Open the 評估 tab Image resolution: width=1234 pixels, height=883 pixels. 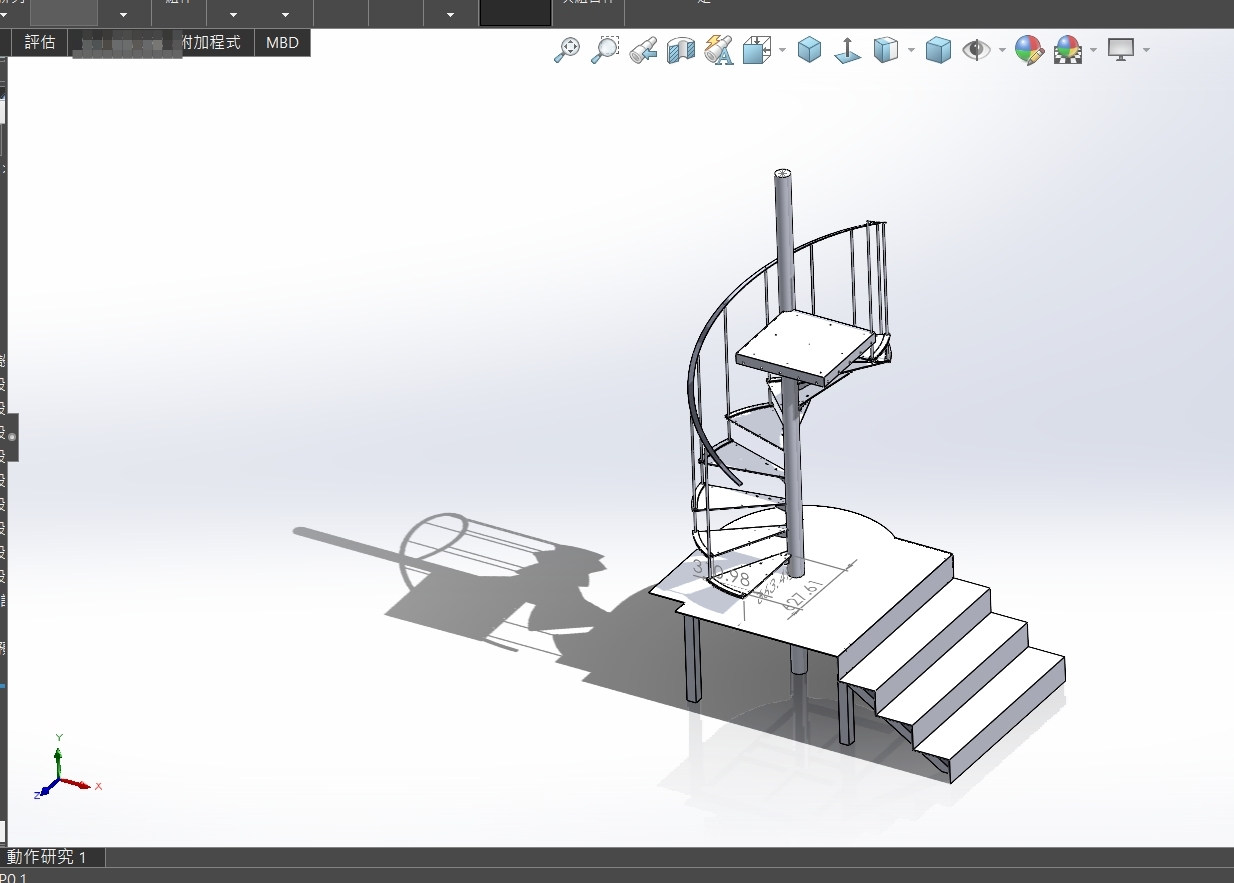click(40, 43)
